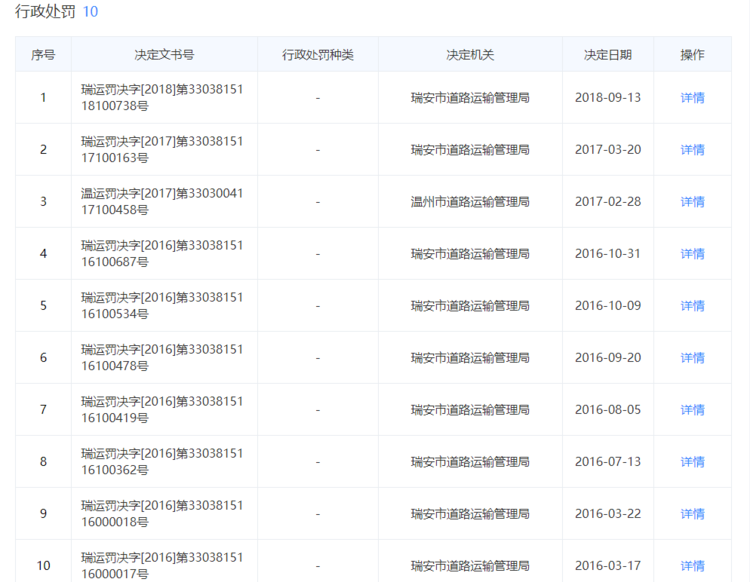Click 瑞安市道路运输管理局 in row 4
Viewport: 750px width, 582px height.
(x=470, y=253)
